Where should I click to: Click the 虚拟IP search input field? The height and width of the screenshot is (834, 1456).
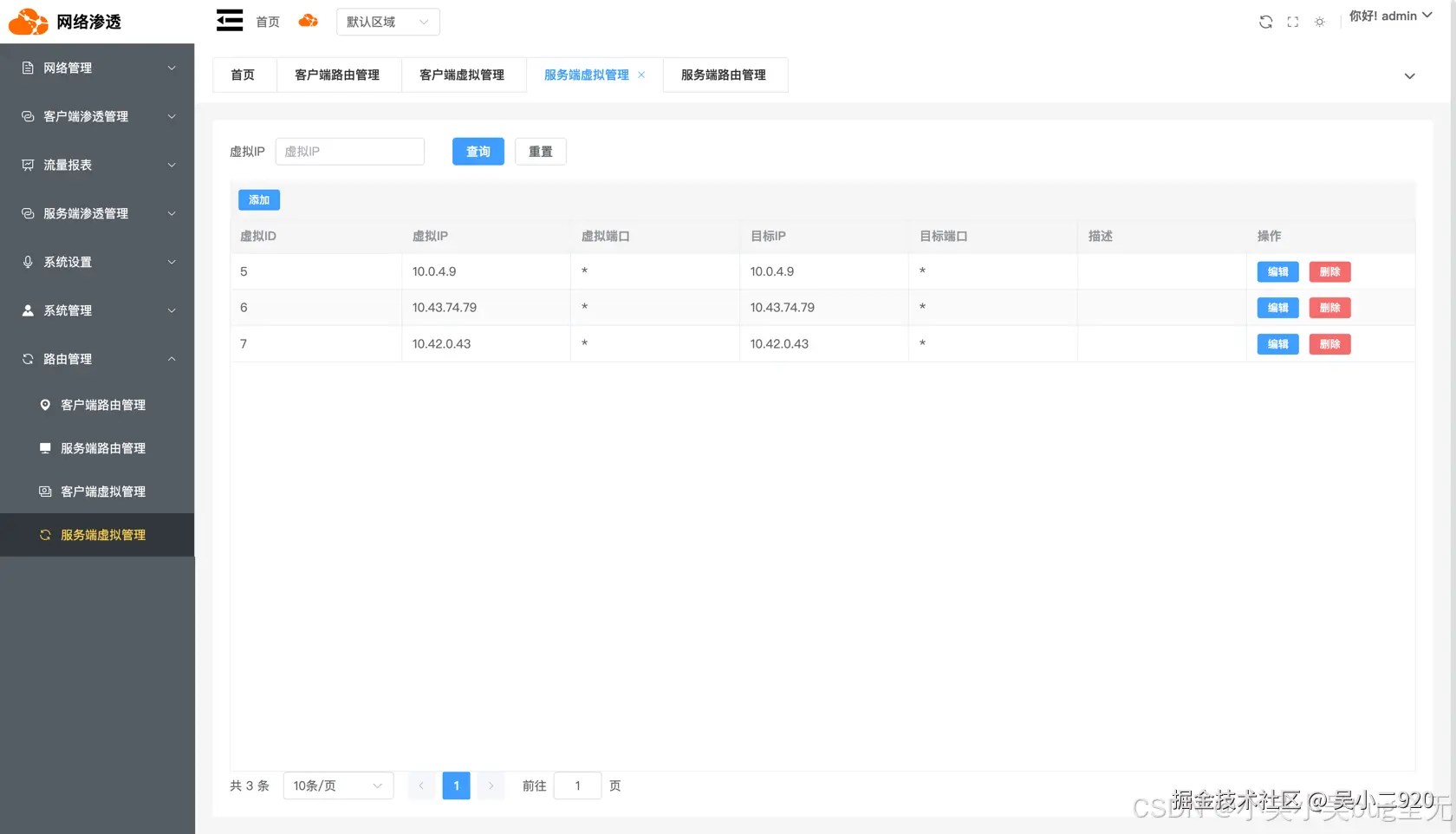[x=349, y=151]
